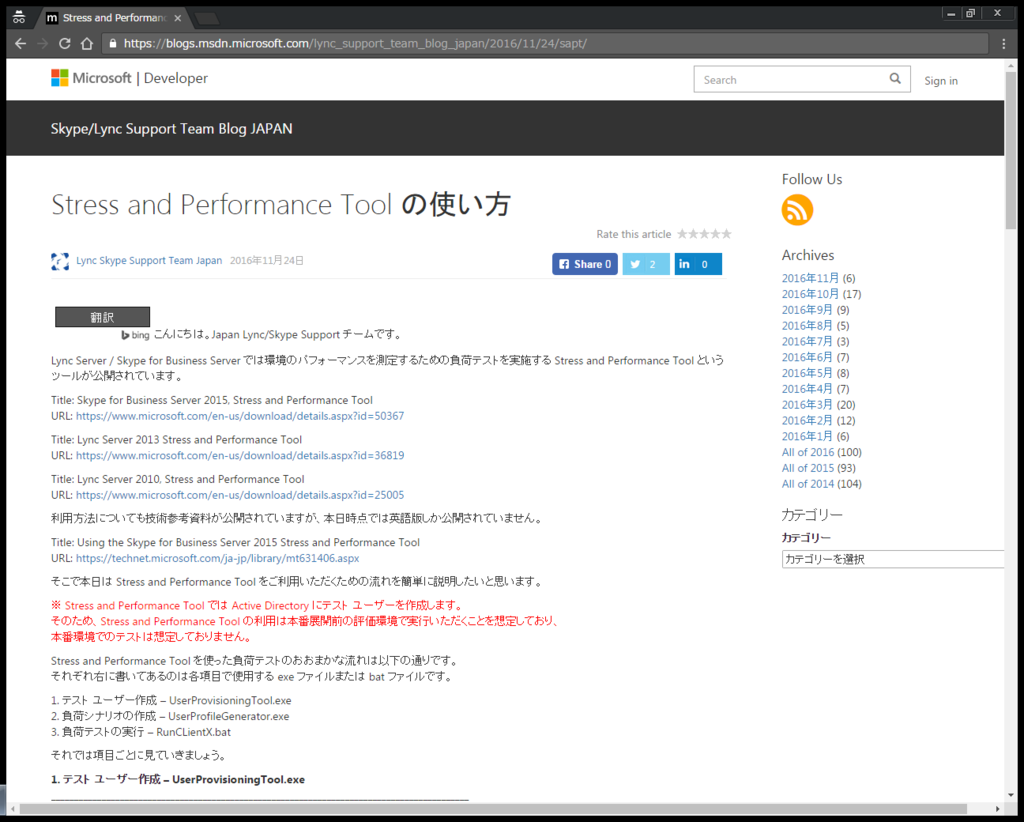This screenshot has height=822, width=1024.
Task: Click the padlock secure site icon
Action: tap(113, 44)
